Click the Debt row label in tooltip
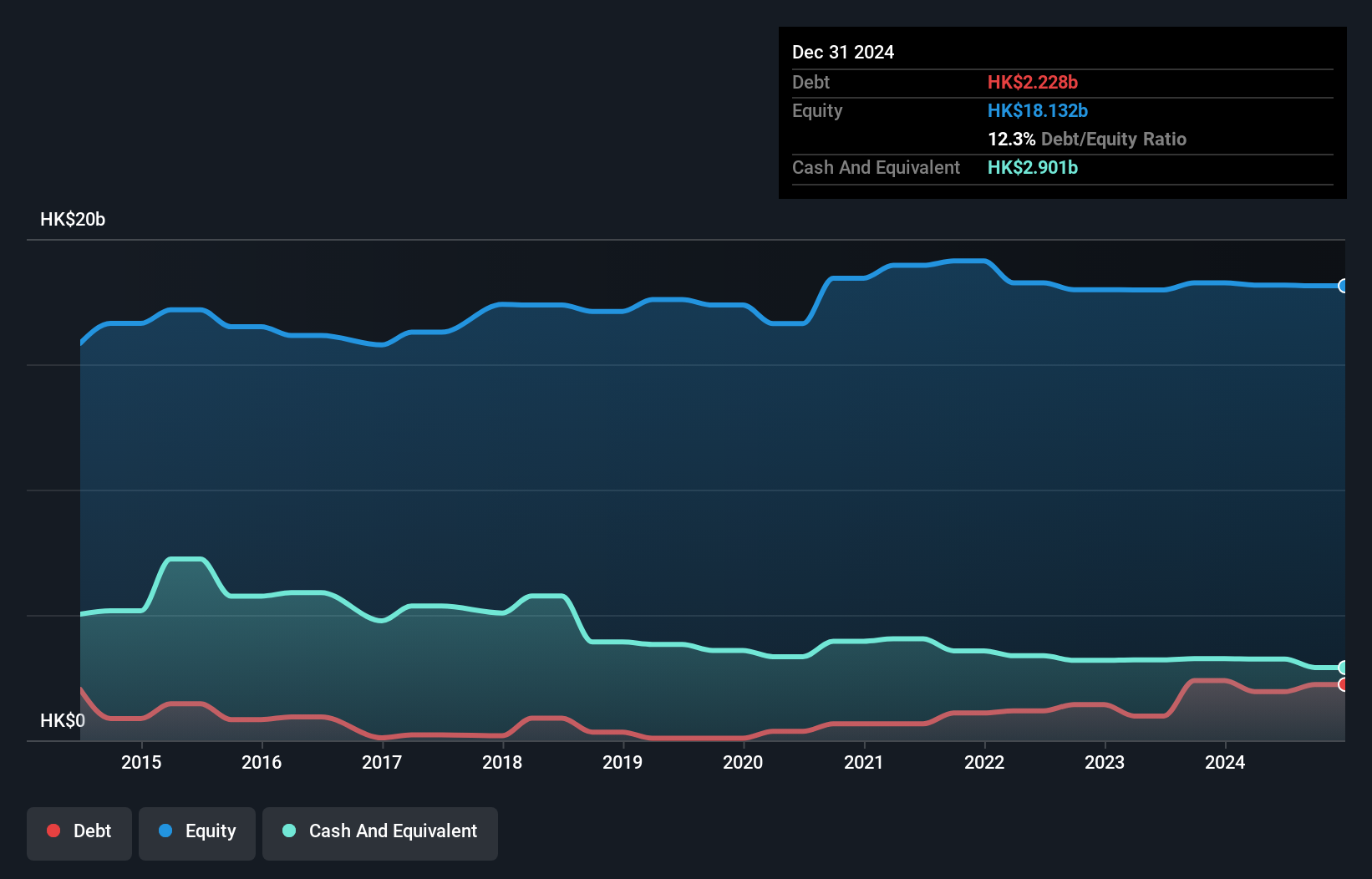Screen dimensions: 1372x879 [810, 82]
